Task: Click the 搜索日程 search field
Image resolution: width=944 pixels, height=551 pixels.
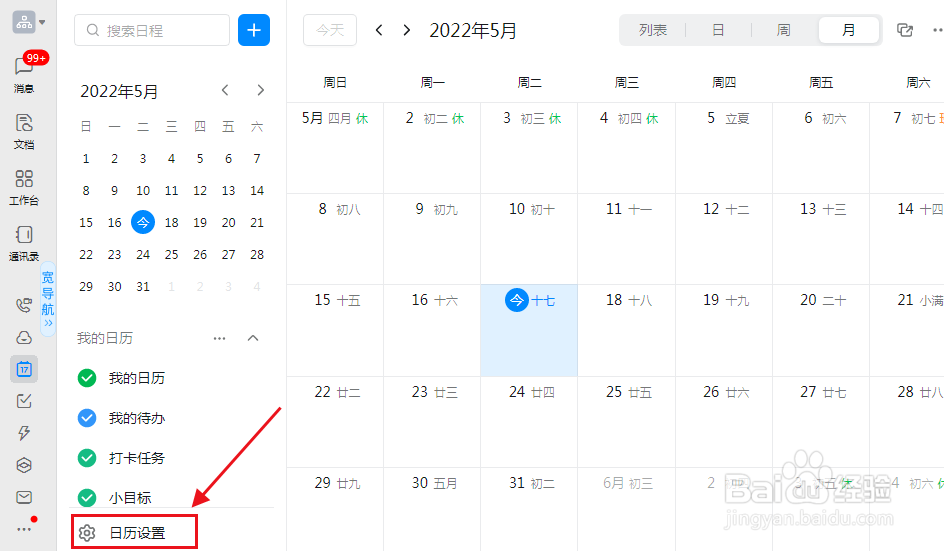Action: [x=153, y=31]
